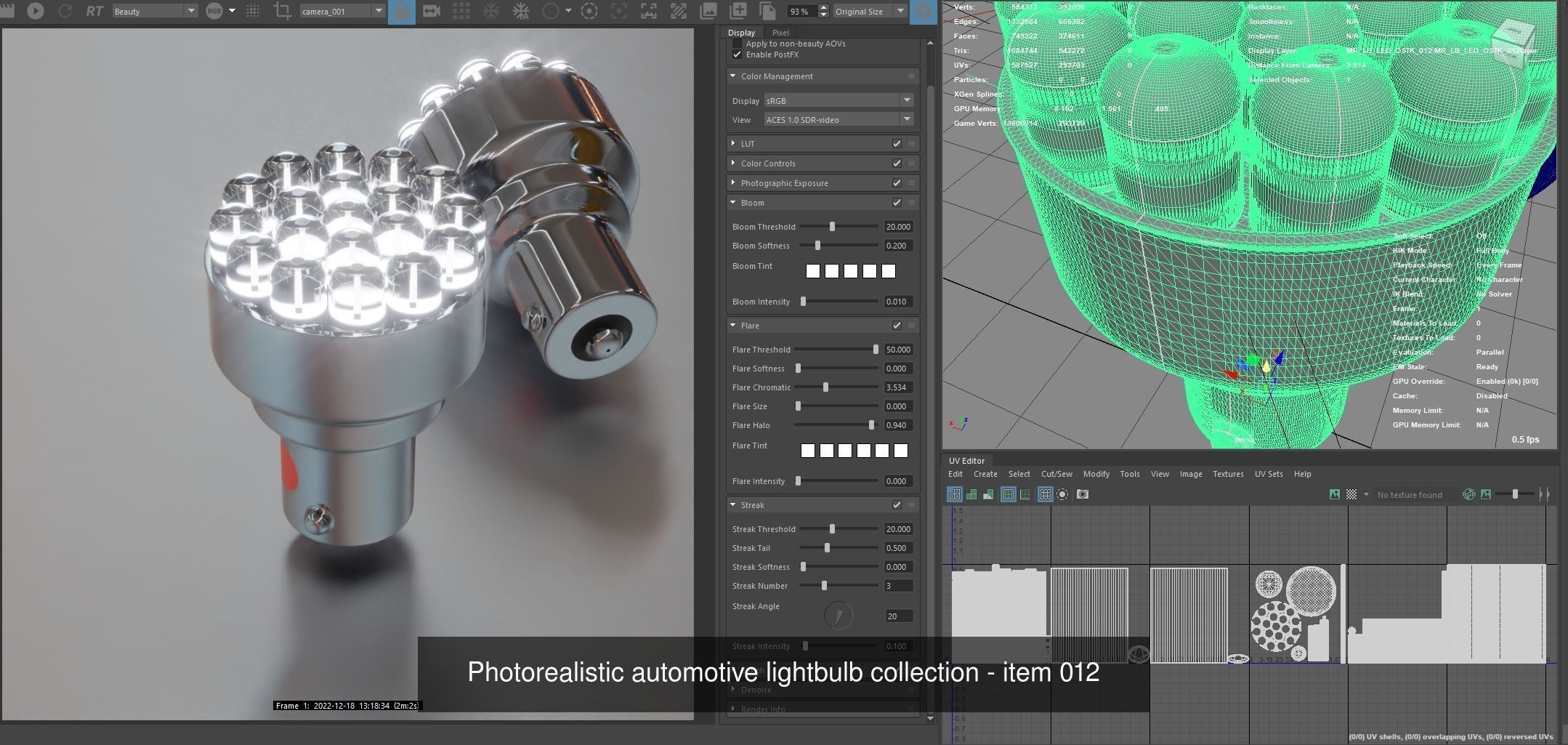The image size is (1568, 745).
Task: Select the Display tab
Action: pyautogui.click(x=741, y=33)
